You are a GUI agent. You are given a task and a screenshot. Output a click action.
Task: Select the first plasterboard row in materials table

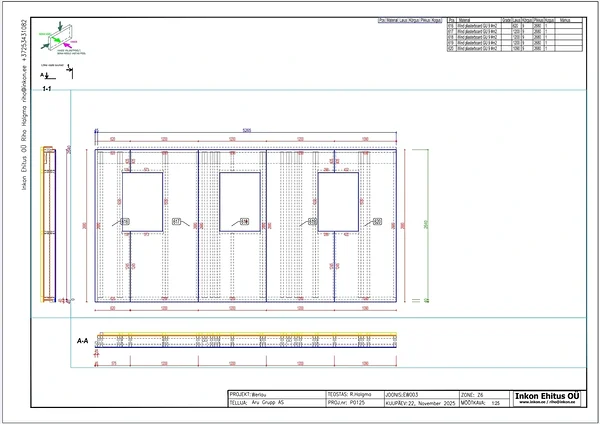pos(464,26)
